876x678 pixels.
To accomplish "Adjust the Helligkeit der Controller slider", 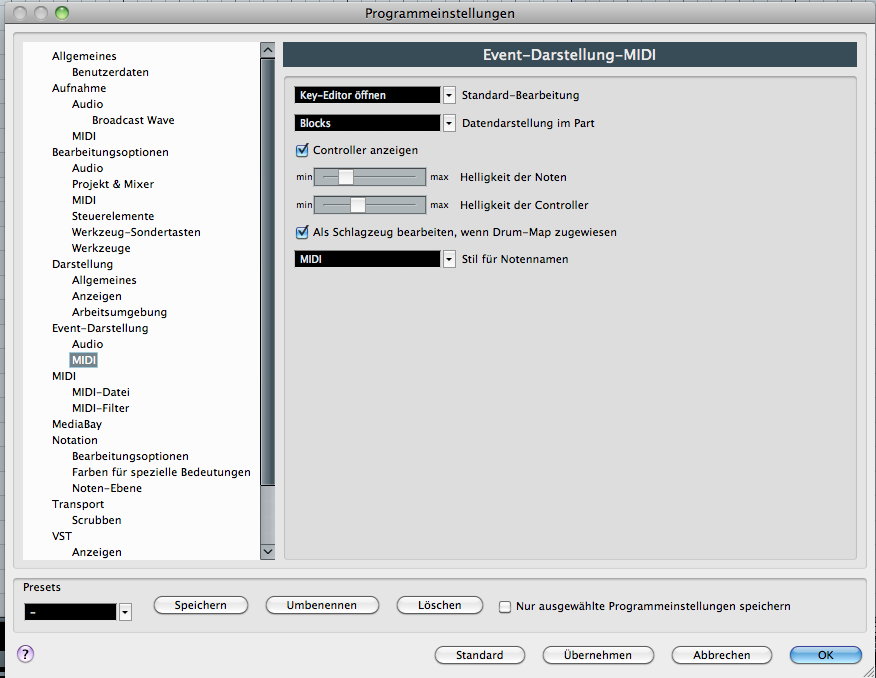I will (358, 205).
